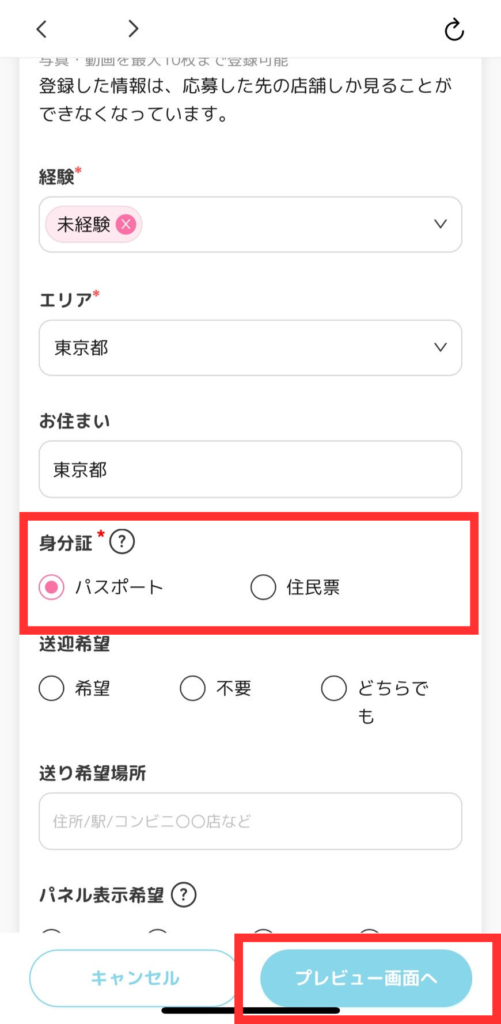Tap the browser forward arrow
The image size is (501, 1024).
pos(133,29)
